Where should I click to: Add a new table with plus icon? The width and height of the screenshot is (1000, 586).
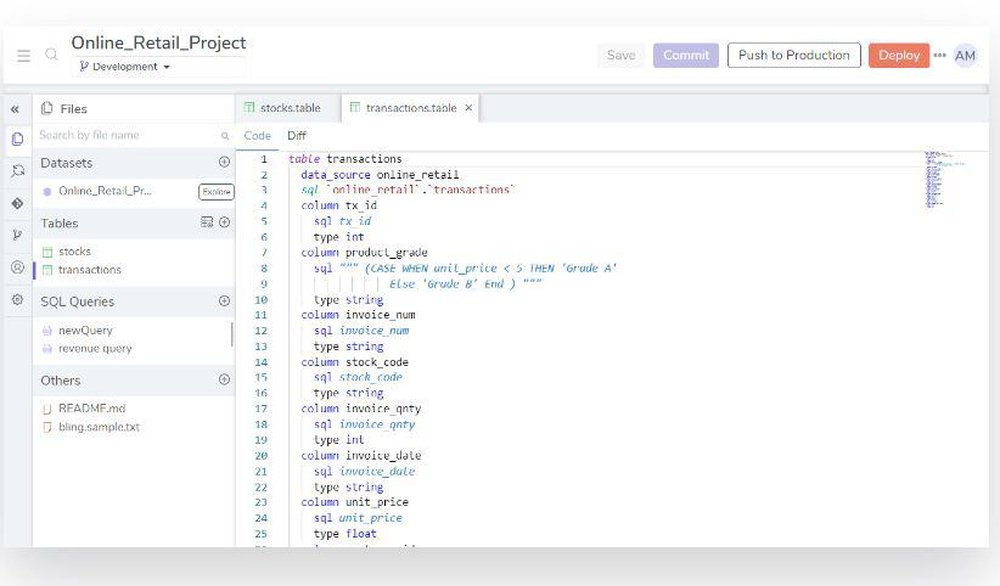coord(224,222)
